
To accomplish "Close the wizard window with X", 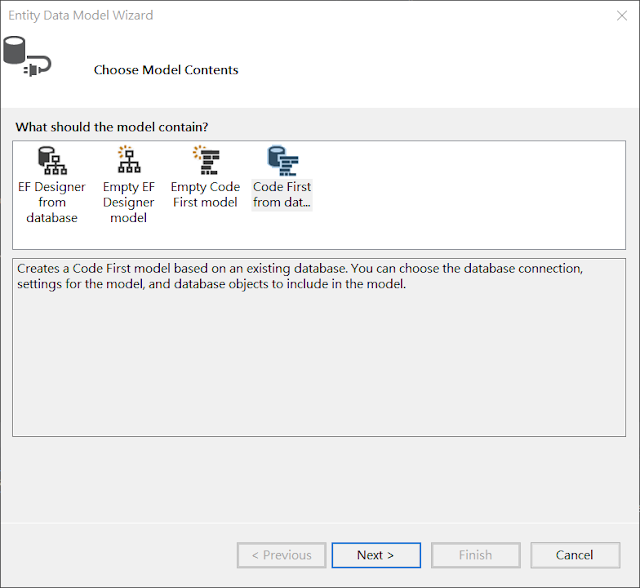I will click(x=622, y=16).
